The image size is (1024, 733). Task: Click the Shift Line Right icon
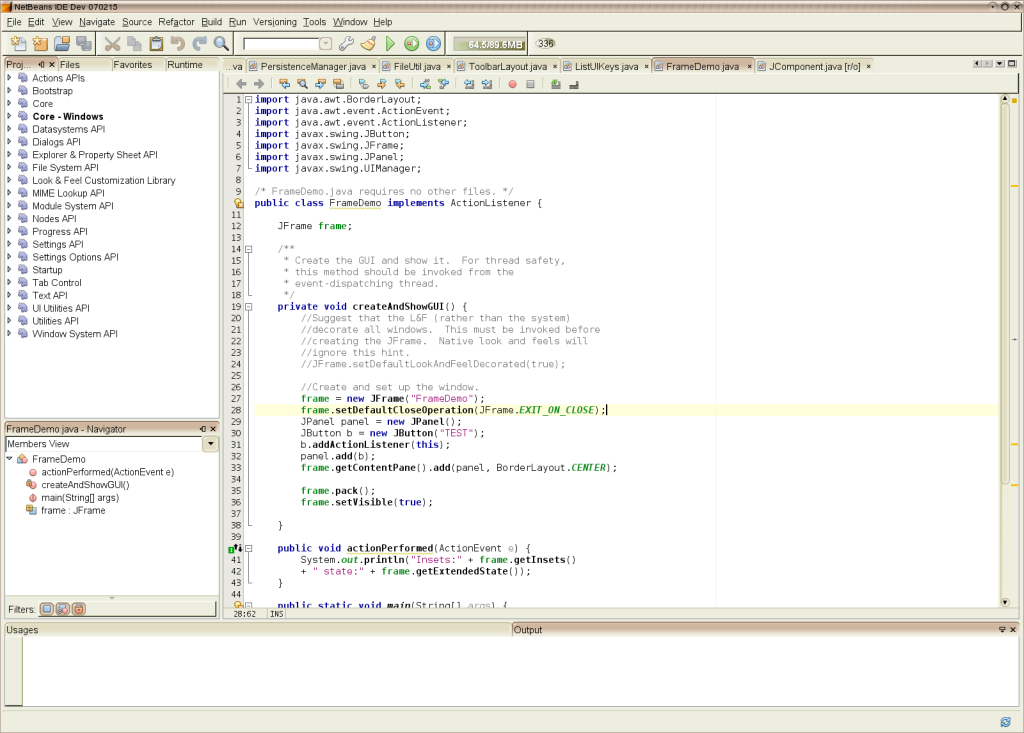tap(487, 84)
